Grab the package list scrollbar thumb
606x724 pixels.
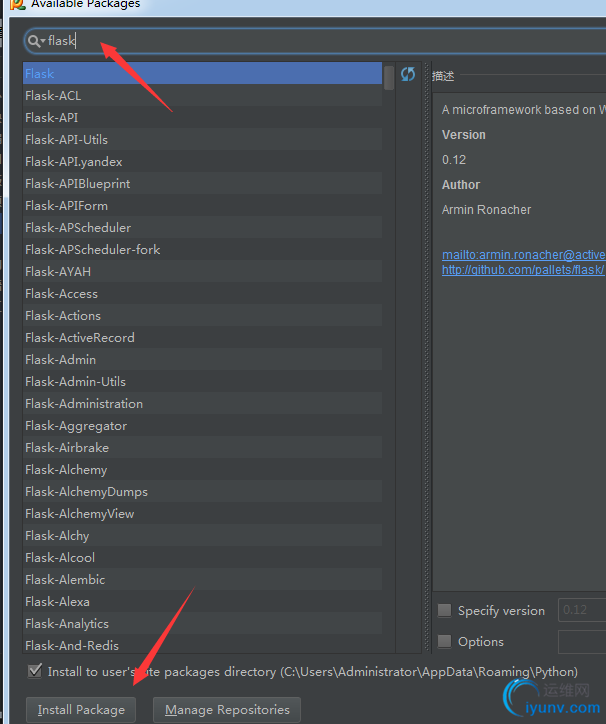(x=389, y=78)
